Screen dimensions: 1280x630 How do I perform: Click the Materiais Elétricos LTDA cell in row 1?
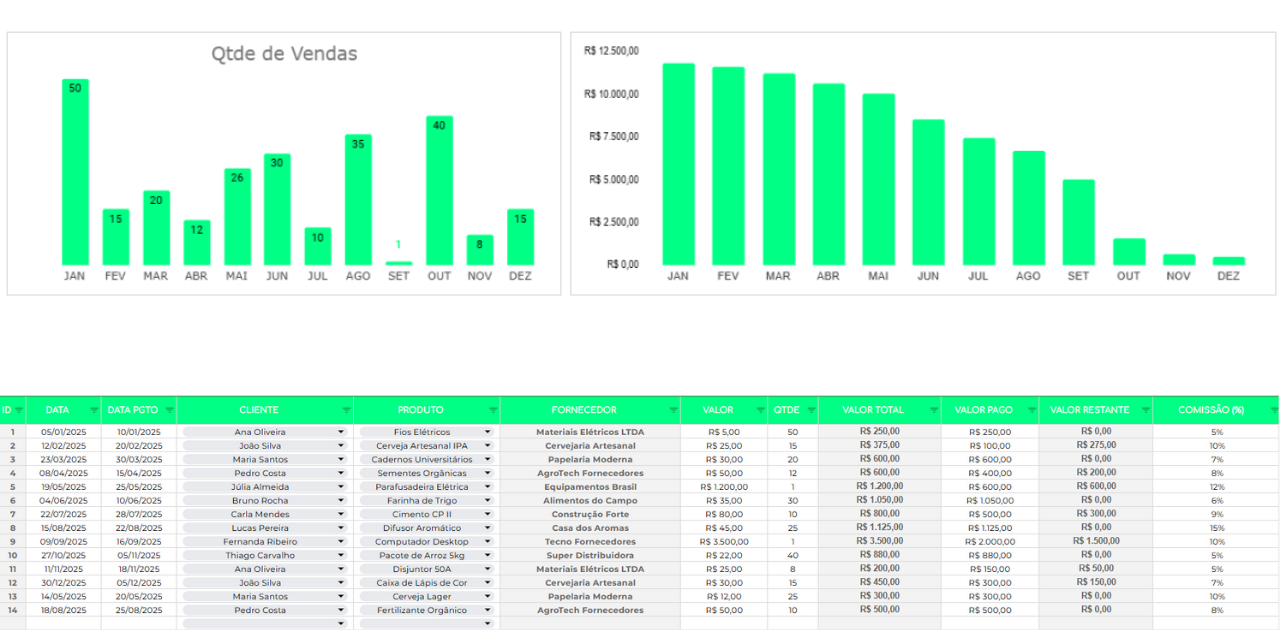pyautogui.click(x=590, y=432)
